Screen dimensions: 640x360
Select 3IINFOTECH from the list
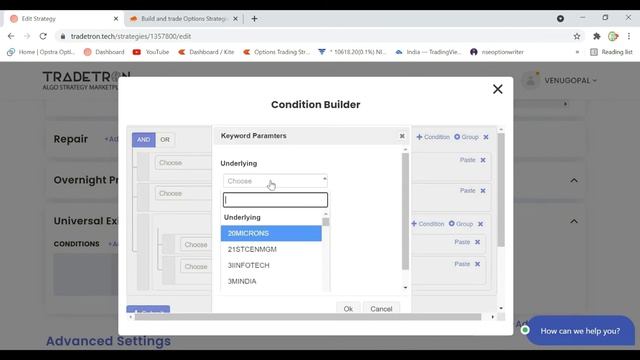pos(271,265)
